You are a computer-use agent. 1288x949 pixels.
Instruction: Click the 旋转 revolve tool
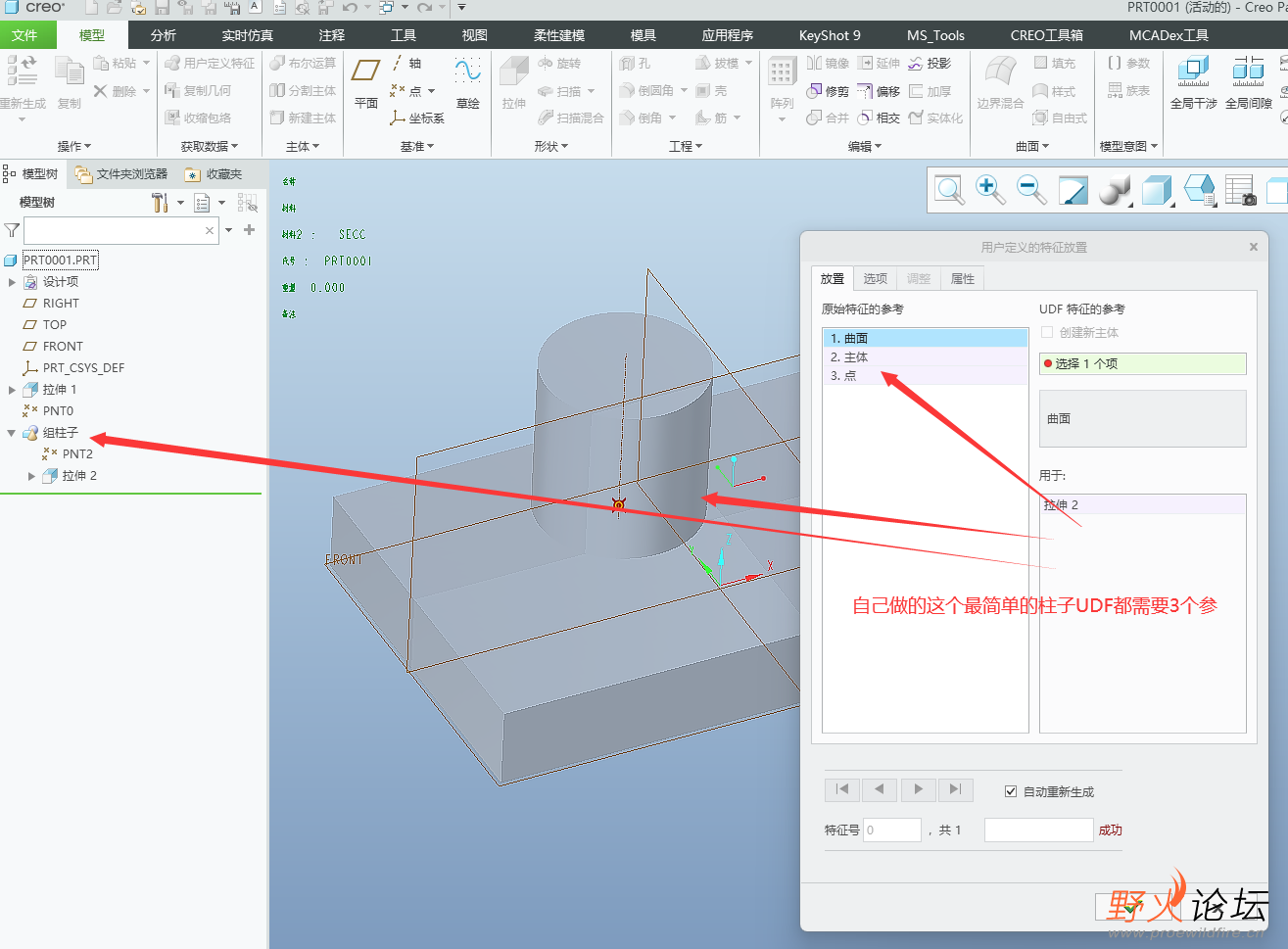559,63
